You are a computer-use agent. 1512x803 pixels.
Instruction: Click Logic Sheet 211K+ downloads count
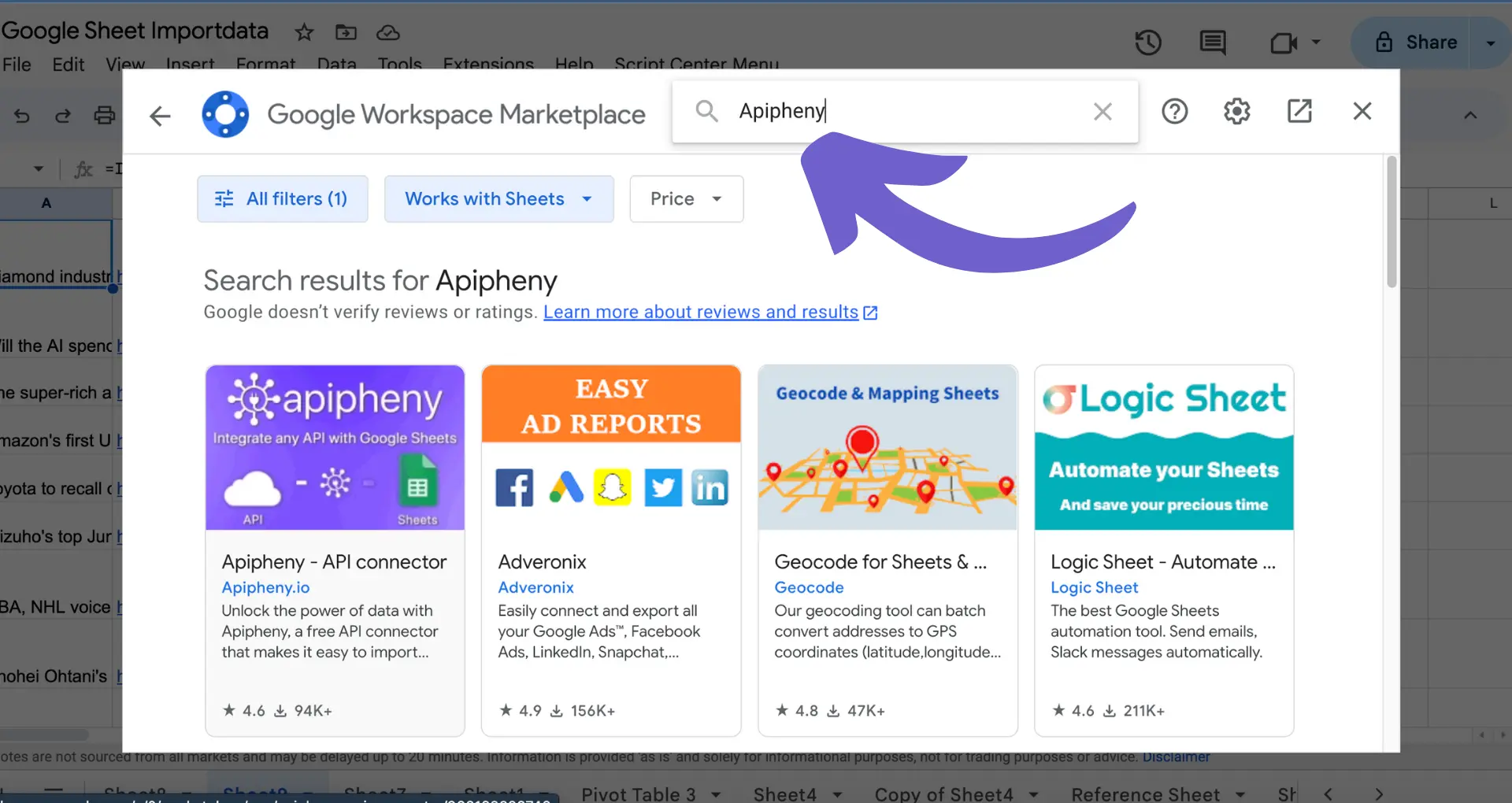point(1133,710)
